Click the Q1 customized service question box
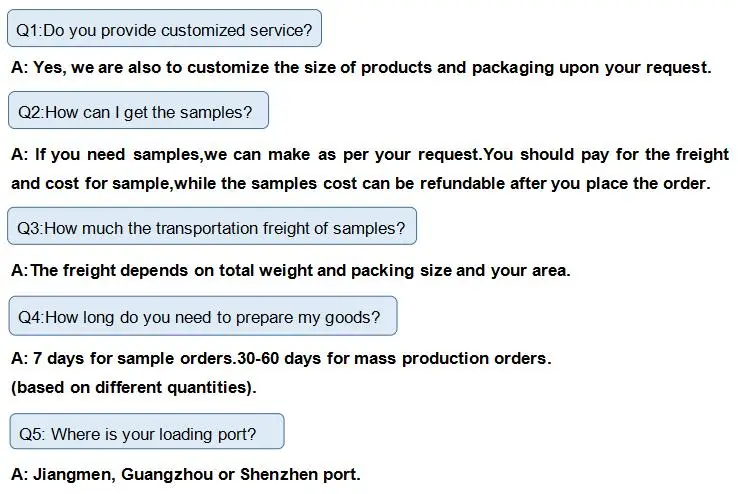The width and height of the screenshot is (738, 494). coord(165,30)
